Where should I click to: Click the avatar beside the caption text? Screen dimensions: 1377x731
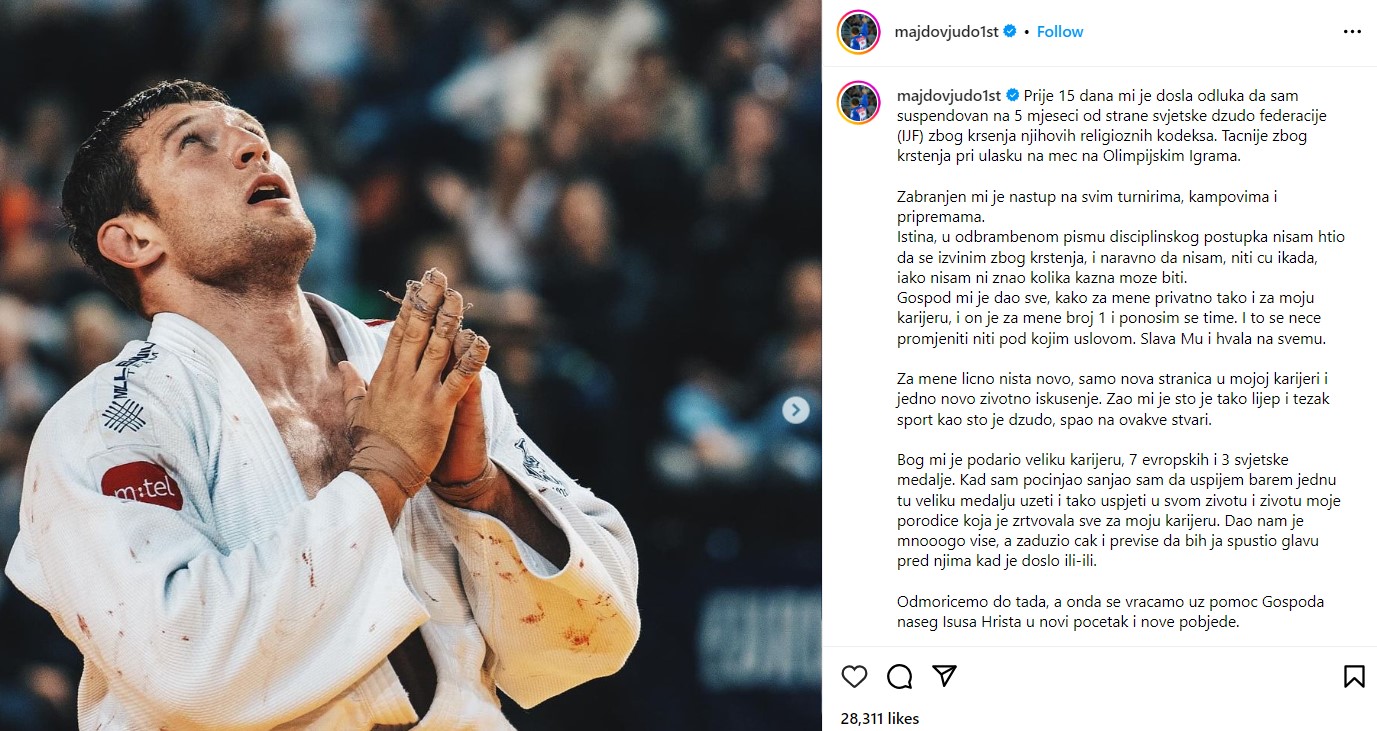(x=858, y=103)
